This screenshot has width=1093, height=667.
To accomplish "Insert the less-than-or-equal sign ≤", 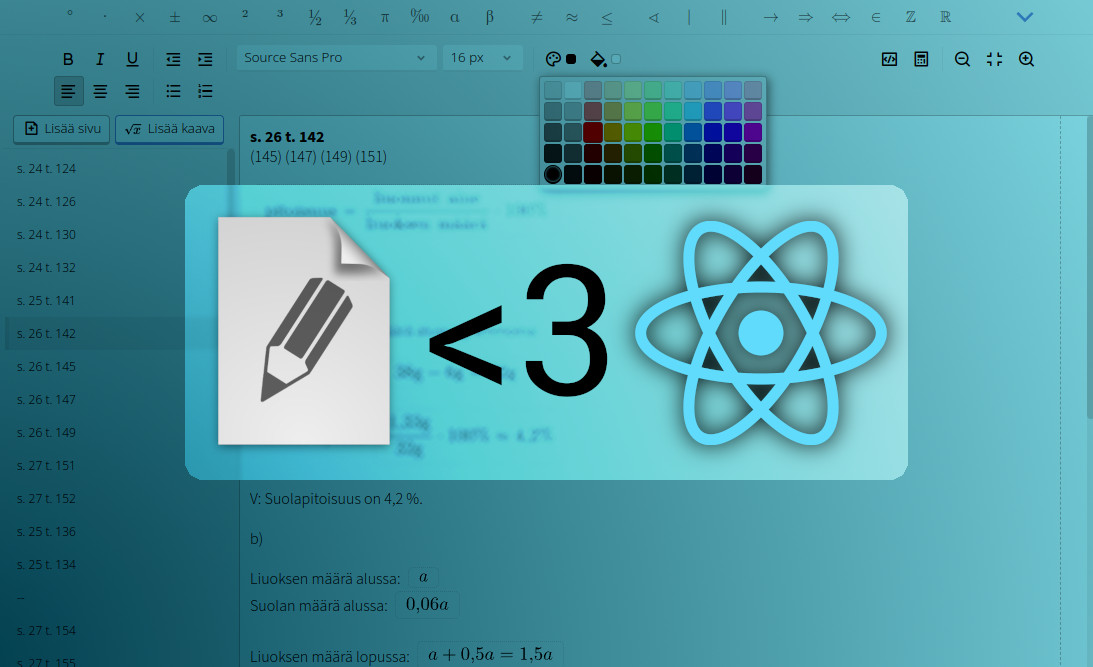I will 607,17.
